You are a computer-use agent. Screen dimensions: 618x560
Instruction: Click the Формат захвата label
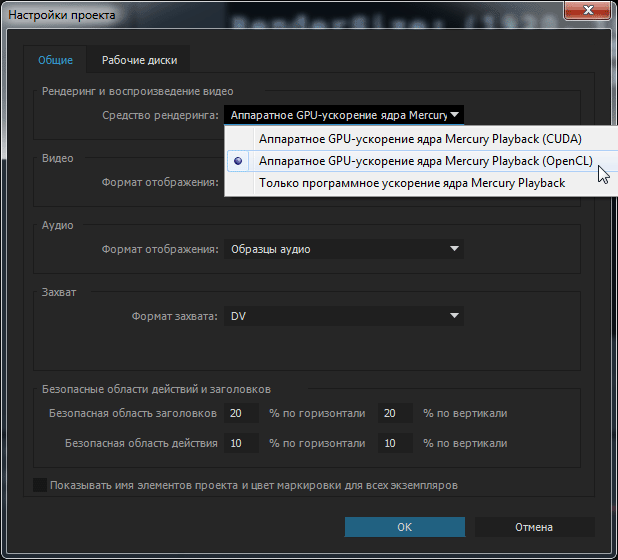click(175, 316)
